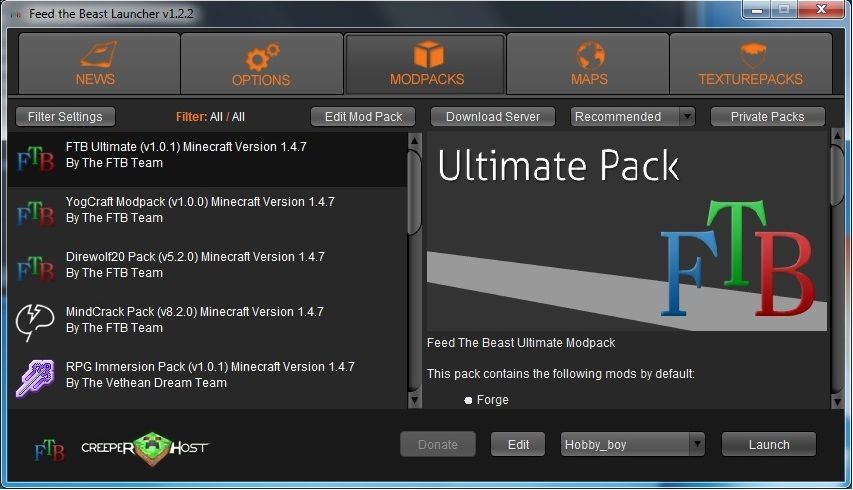
Task: Close the Feed the Beast Launcher
Action: (x=821, y=9)
